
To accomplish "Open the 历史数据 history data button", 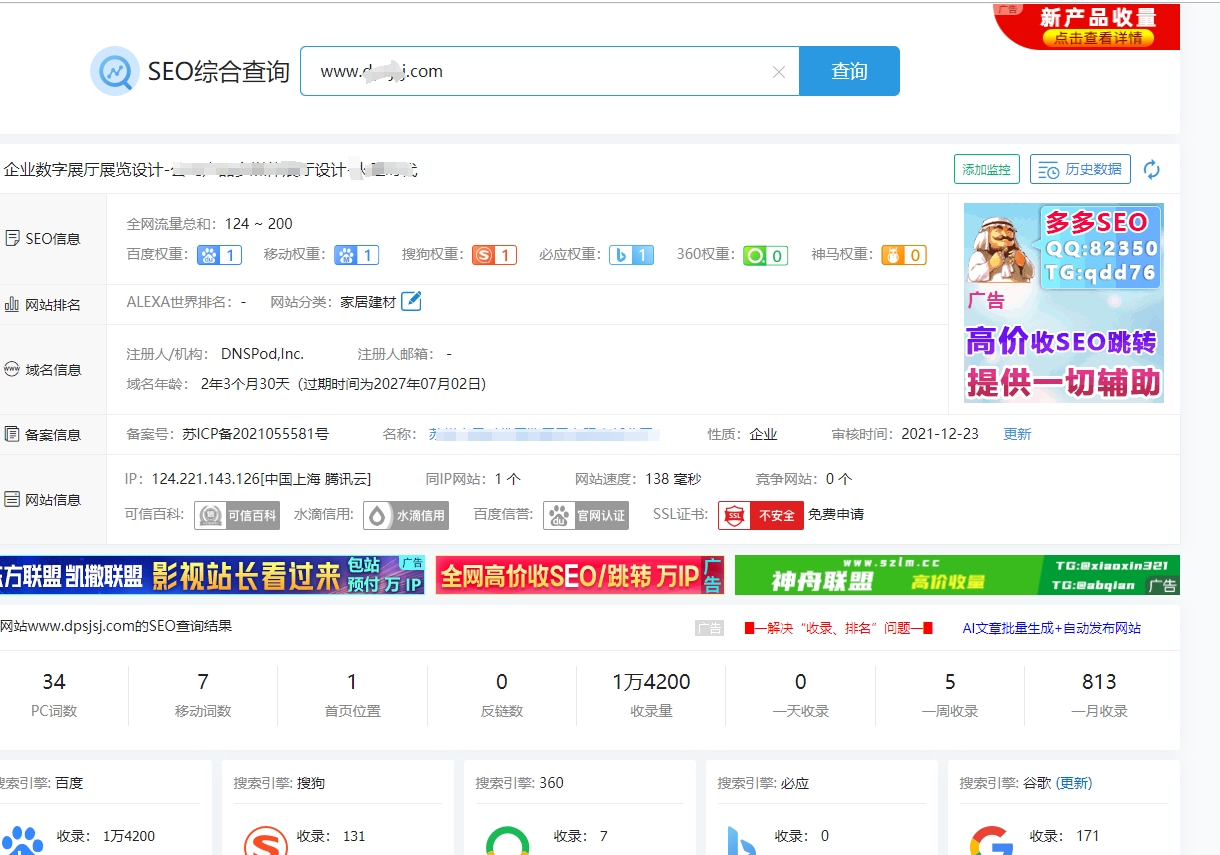I will coord(1080,170).
